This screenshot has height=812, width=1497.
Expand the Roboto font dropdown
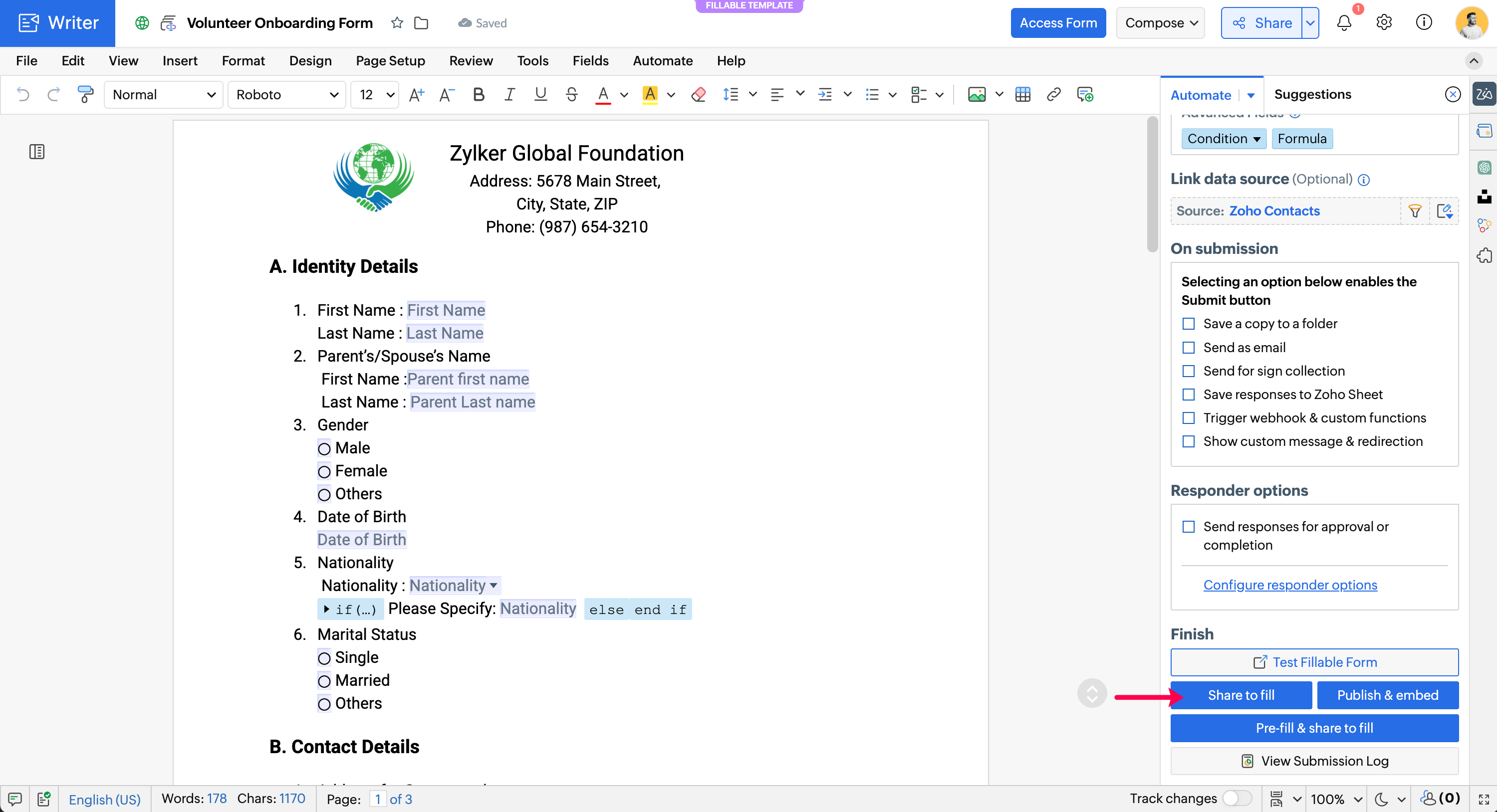pyautogui.click(x=287, y=94)
